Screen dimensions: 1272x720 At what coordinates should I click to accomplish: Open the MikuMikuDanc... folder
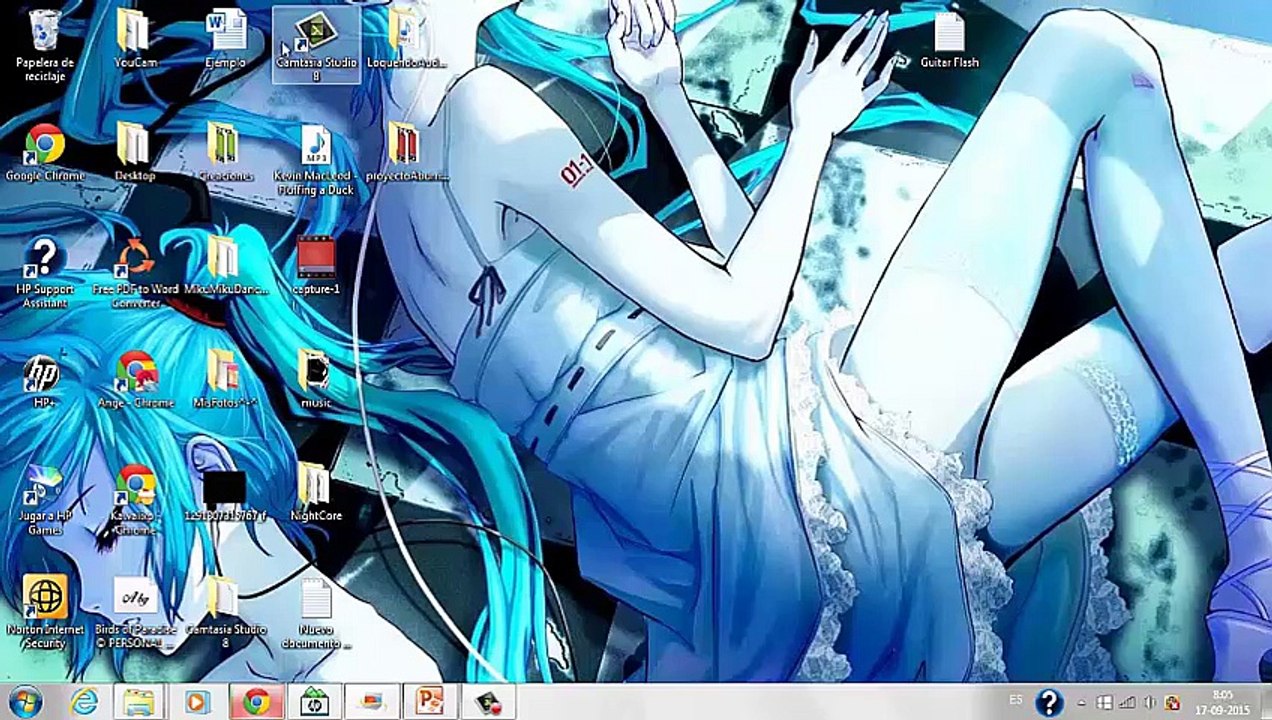pyautogui.click(x=226, y=265)
